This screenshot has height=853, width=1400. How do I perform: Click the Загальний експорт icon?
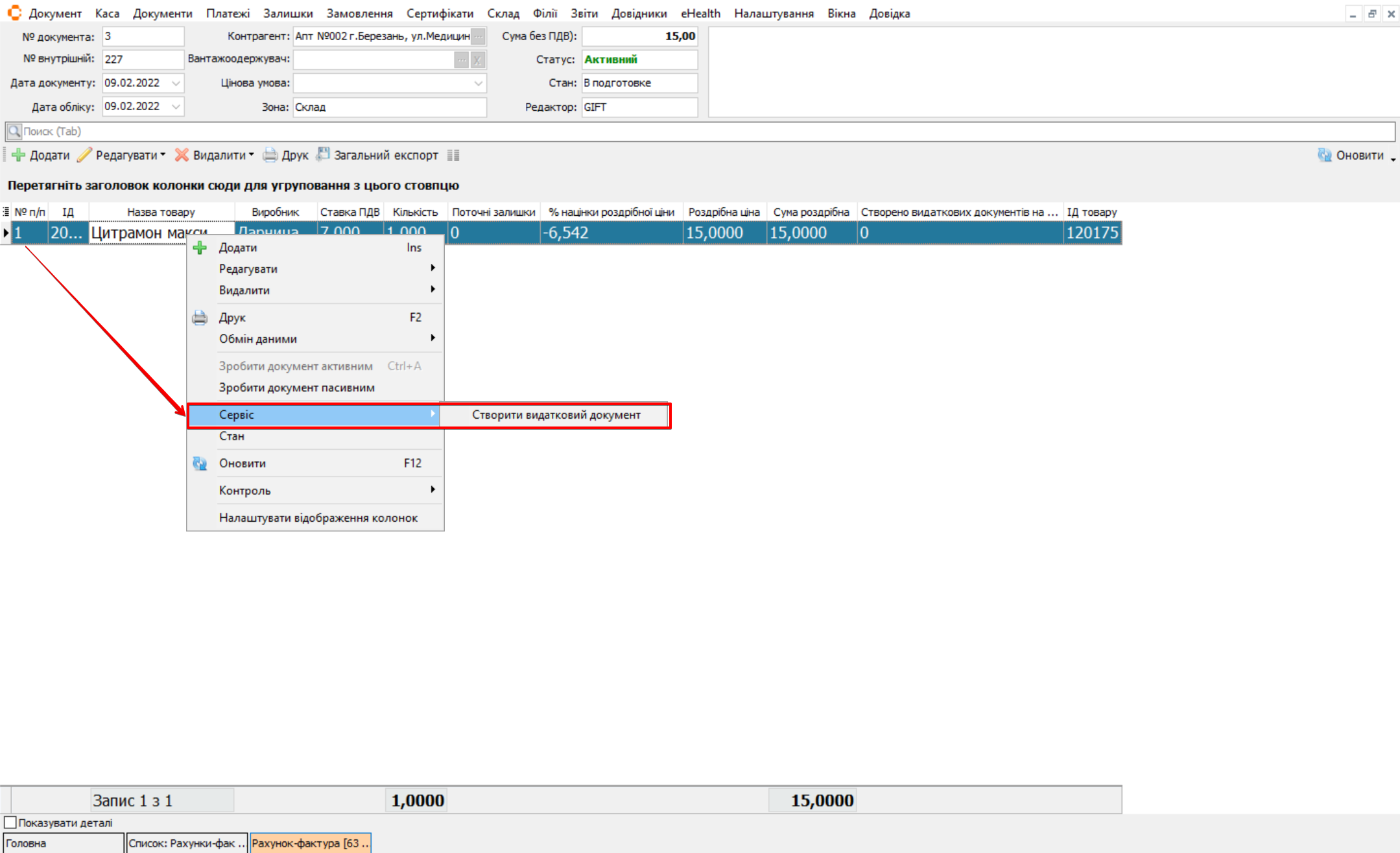[323, 155]
